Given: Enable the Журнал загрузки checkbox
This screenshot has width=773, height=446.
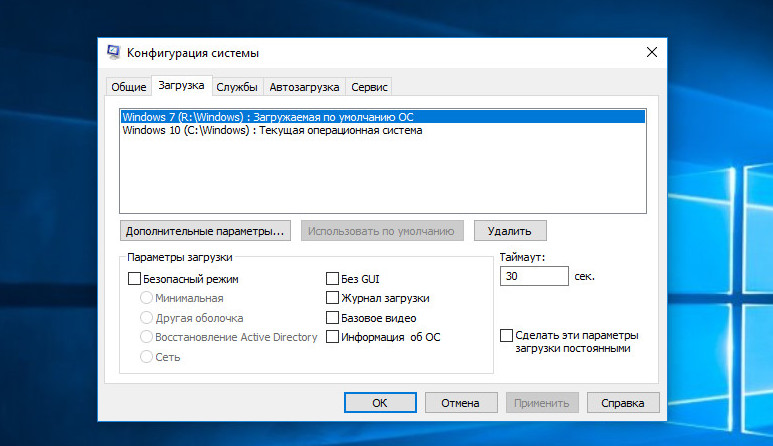Looking at the screenshot, I should 332,298.
